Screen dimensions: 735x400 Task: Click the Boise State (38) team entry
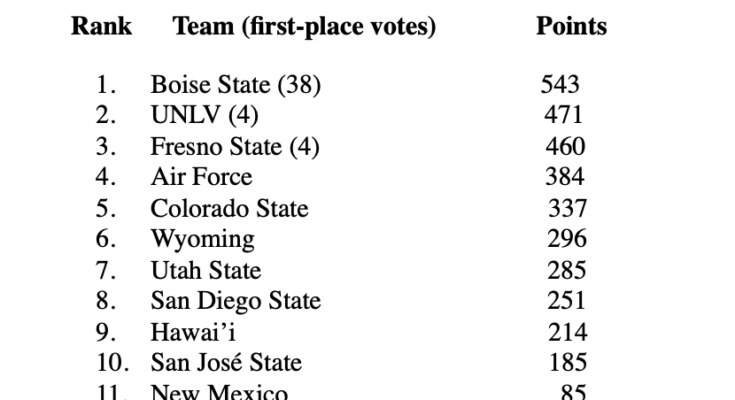coord(235,85)
